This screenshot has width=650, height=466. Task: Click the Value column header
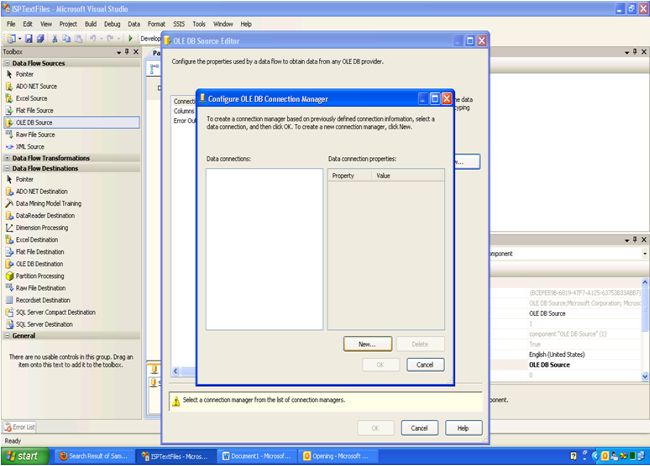coord(407,175)
